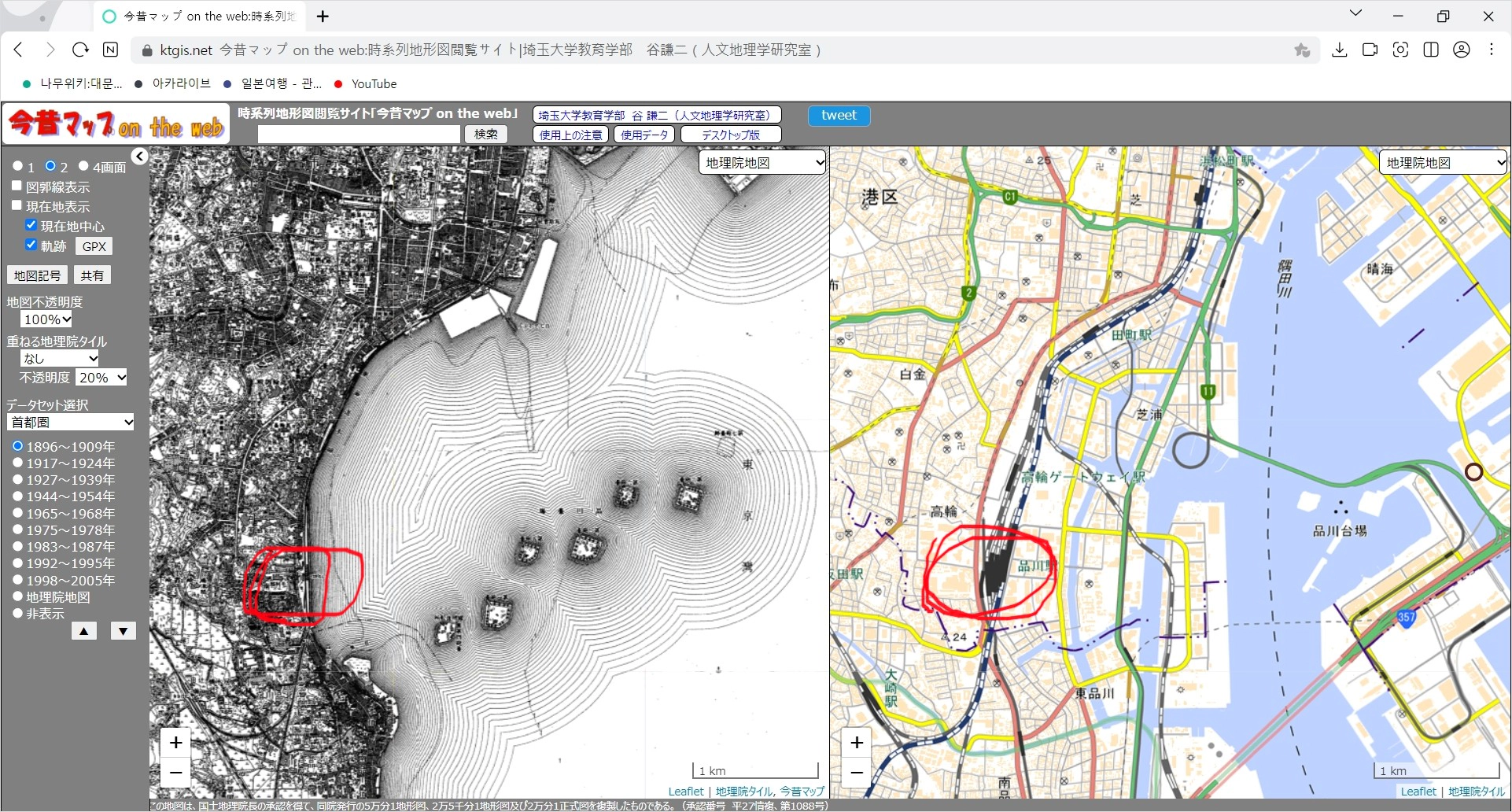Open the browser side panel icon
The image size is (1512, 812).
click(1431, 50)
